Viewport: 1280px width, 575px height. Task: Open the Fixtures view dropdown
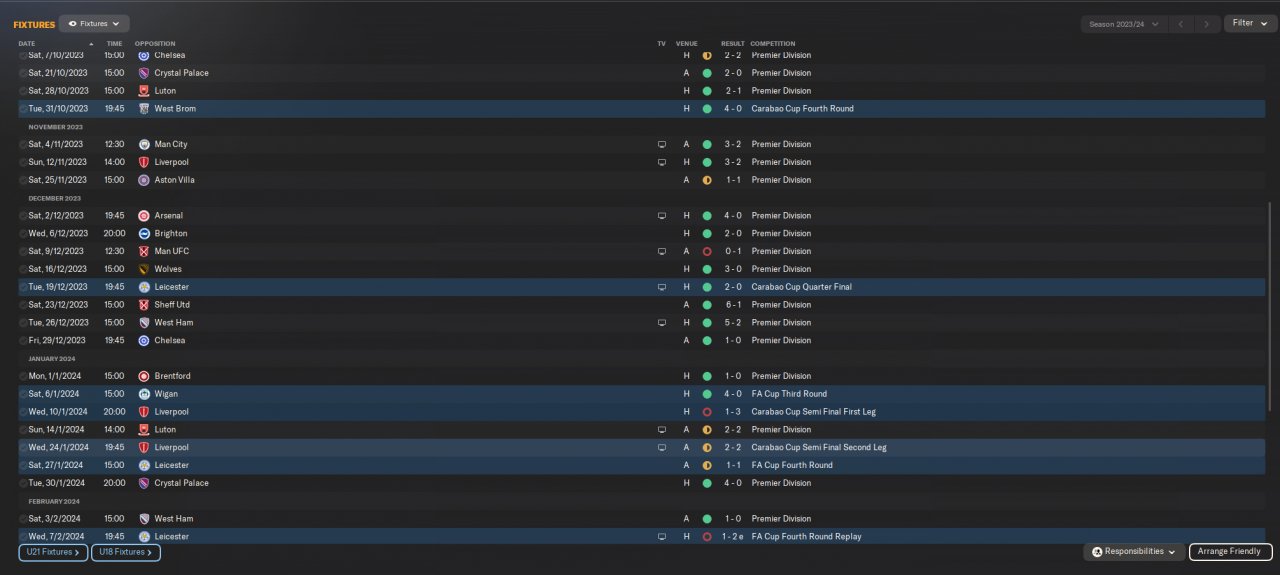[94, 23]
